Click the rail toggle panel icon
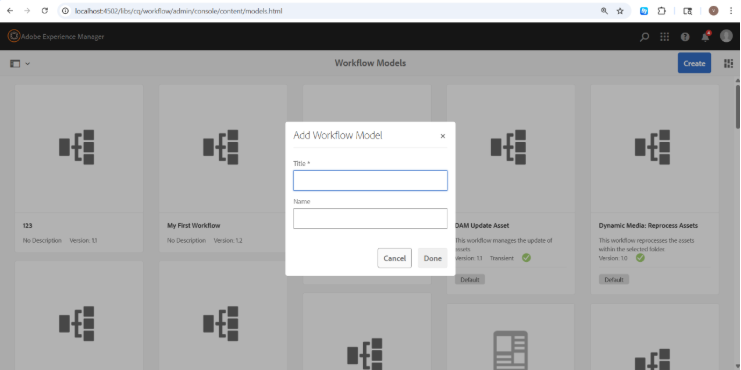Viewport: 741px width, 370px height. 15,63
